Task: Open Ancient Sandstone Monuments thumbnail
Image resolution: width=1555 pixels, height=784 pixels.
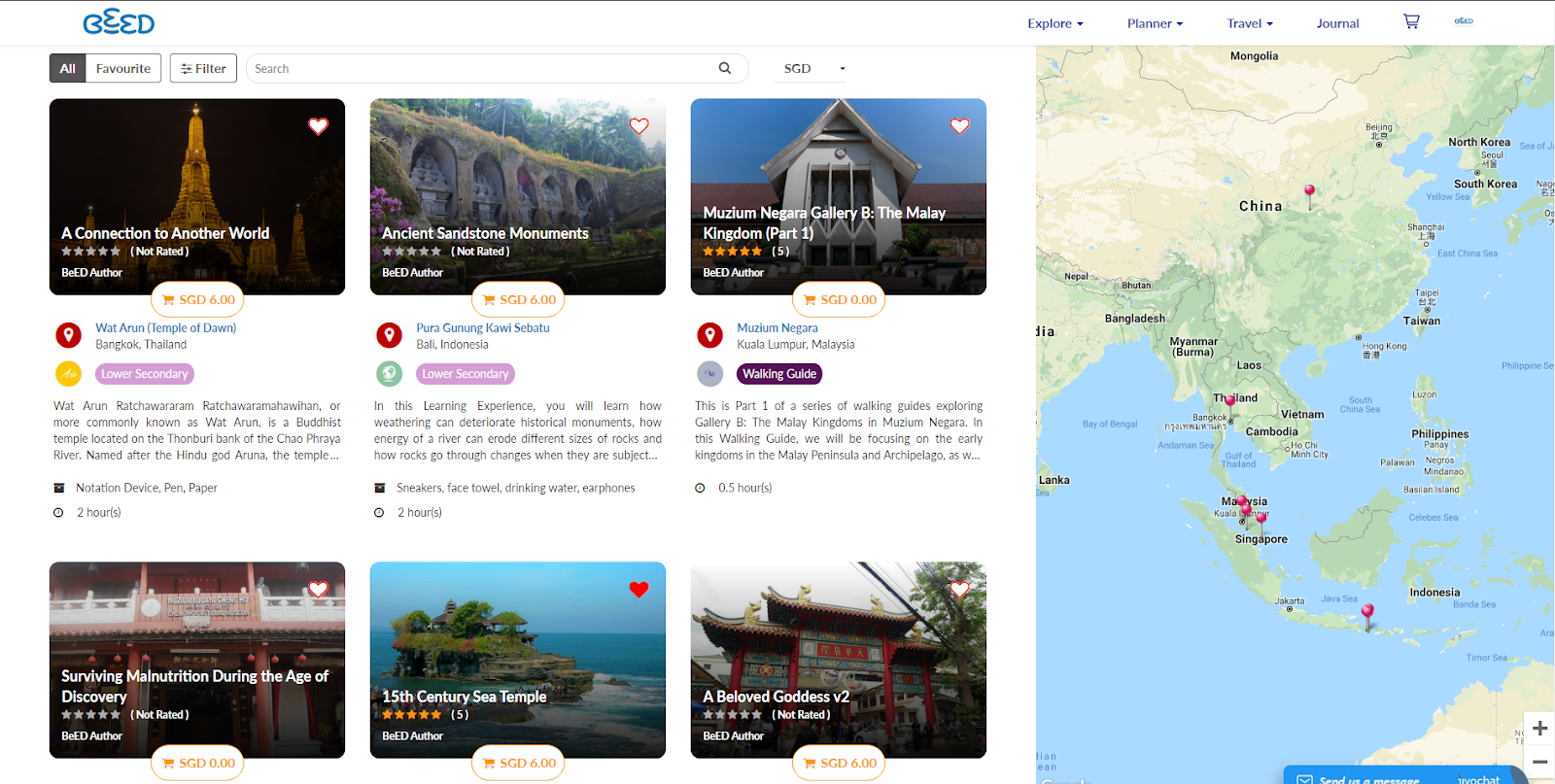Action: tap(518, 196)
